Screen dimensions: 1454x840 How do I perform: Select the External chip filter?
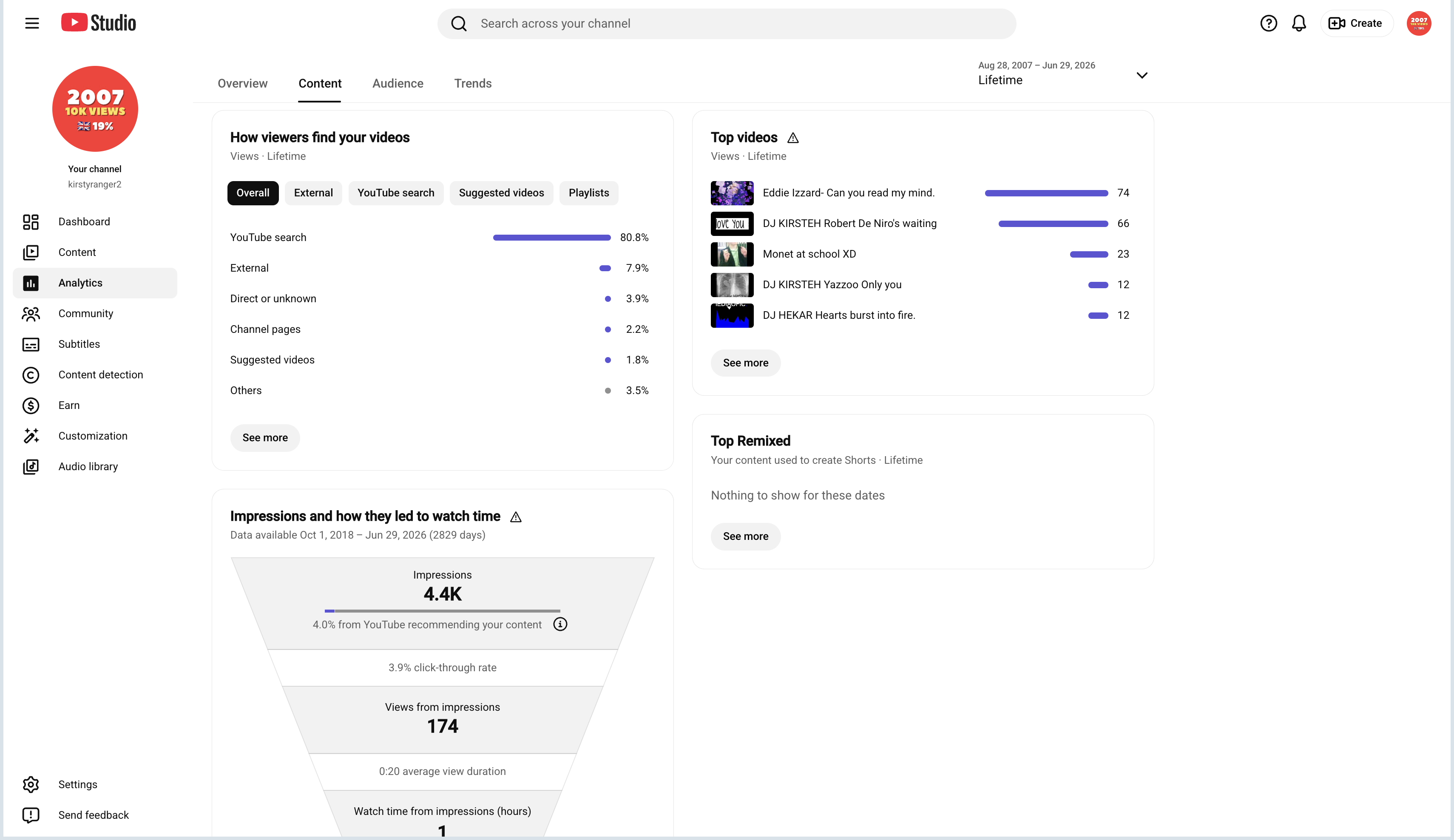pyautogui.click(x=313, y=193)
